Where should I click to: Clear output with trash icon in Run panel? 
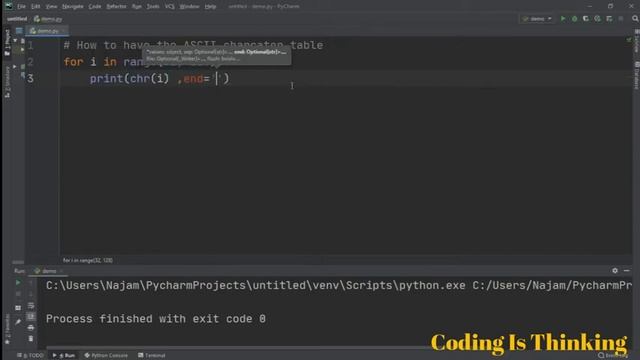tap(31, 338)
